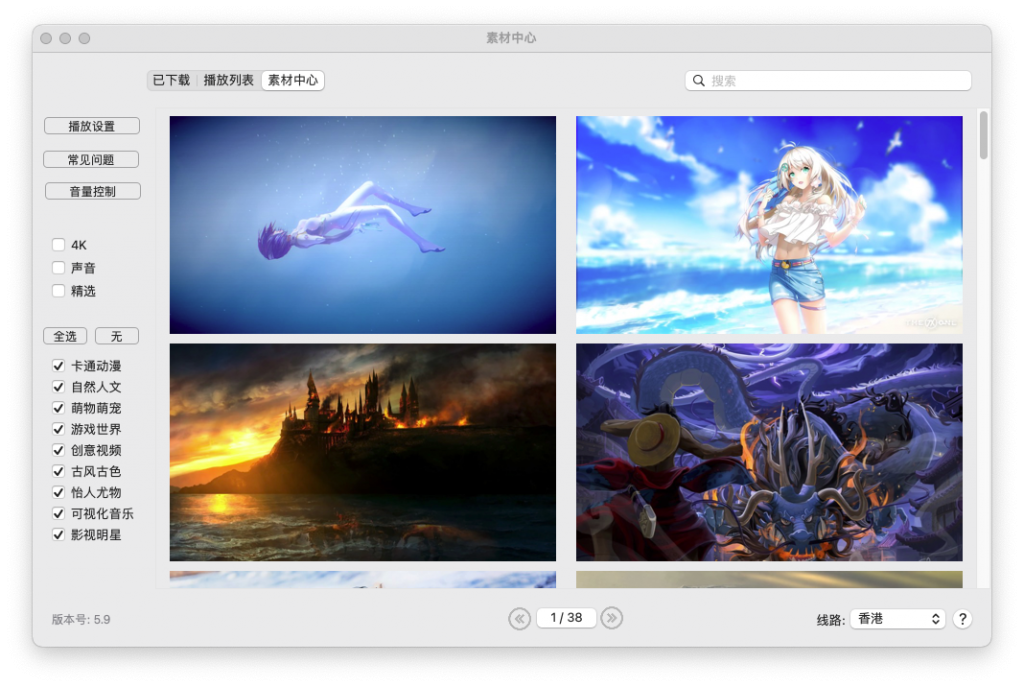Enable the 声音 filter checkbox
This screenshot has width=1024, height=687.
(58, 268)
